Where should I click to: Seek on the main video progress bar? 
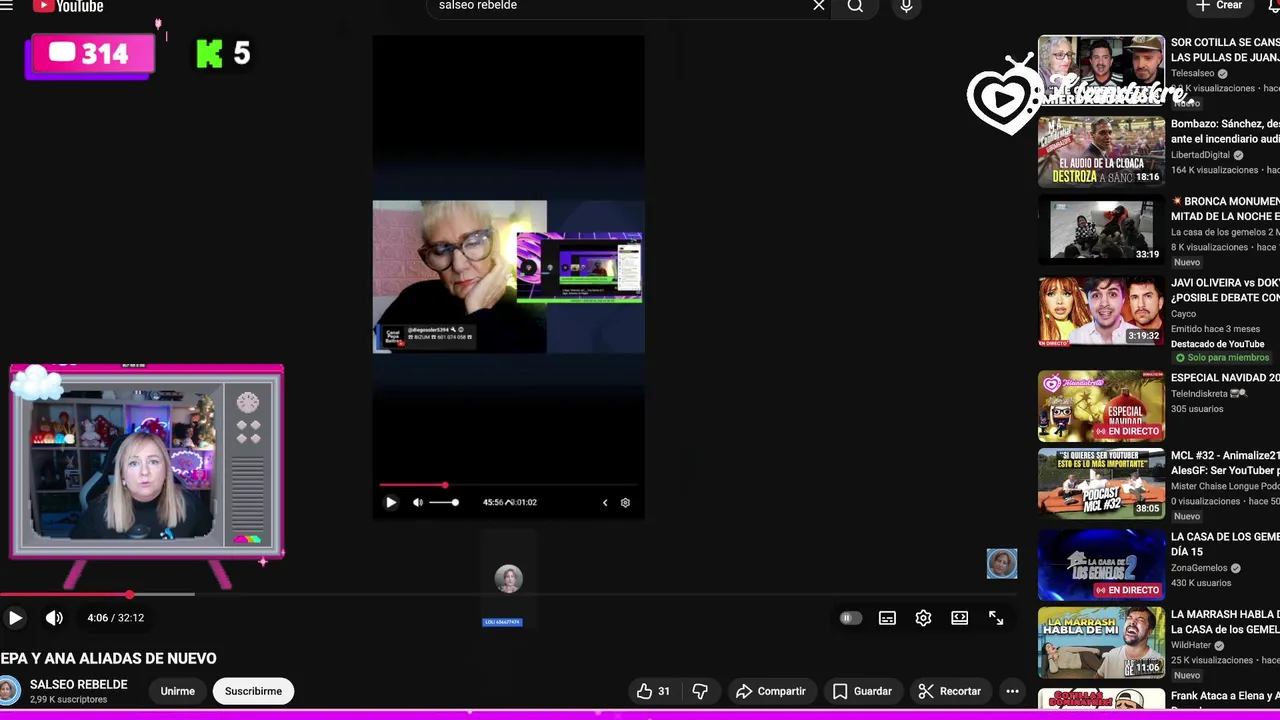(508, 594)
